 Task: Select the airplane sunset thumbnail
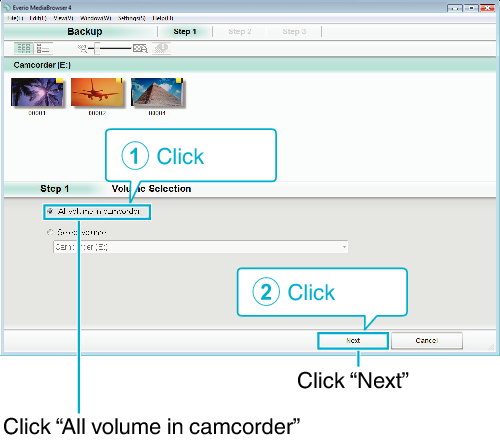click(97, 92)
